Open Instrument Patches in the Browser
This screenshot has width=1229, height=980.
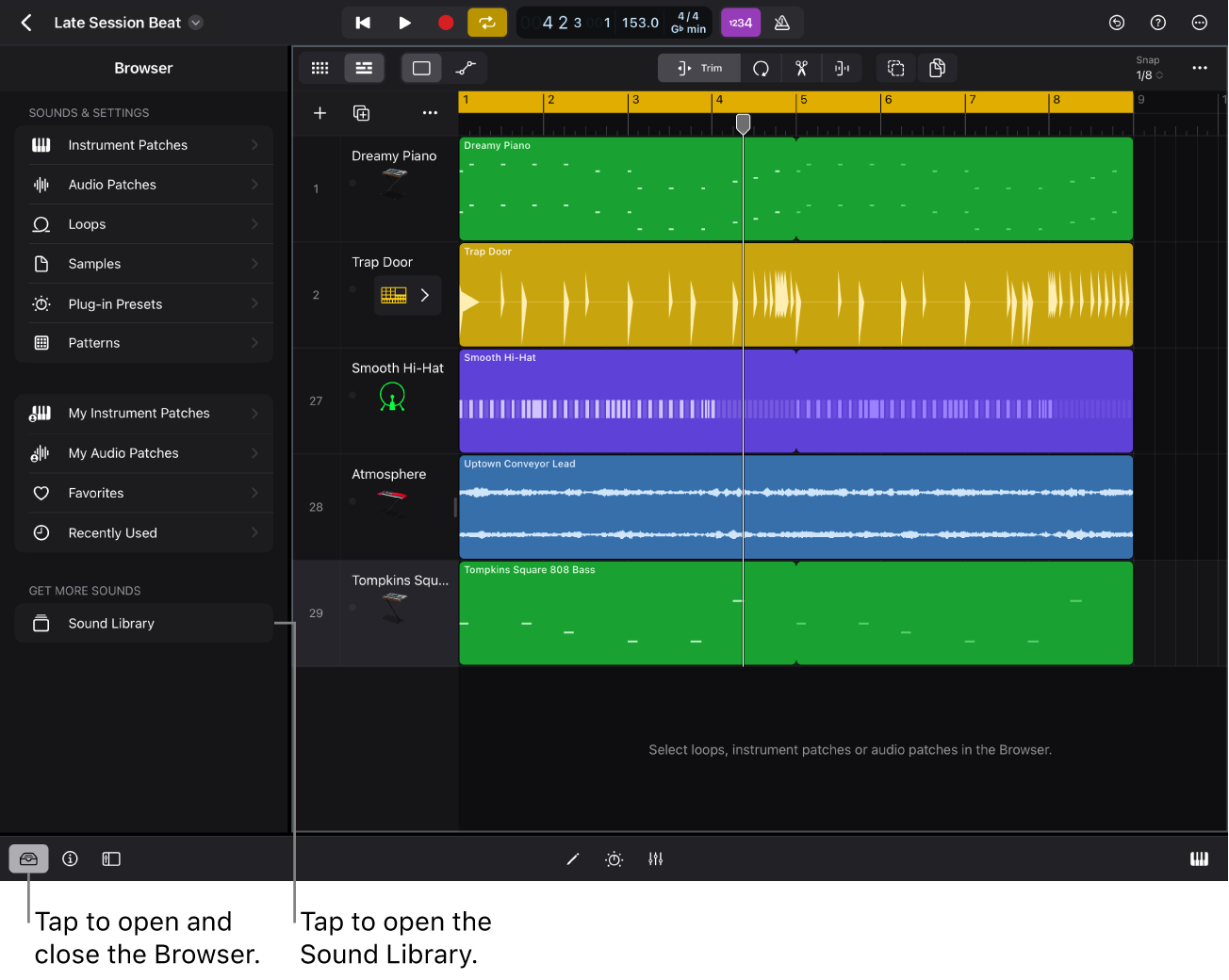[x=144, y=145]
